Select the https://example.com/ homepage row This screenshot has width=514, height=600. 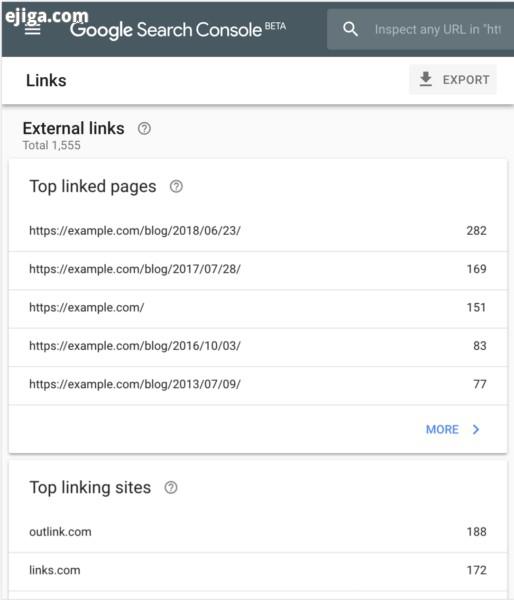pos(258,308)
